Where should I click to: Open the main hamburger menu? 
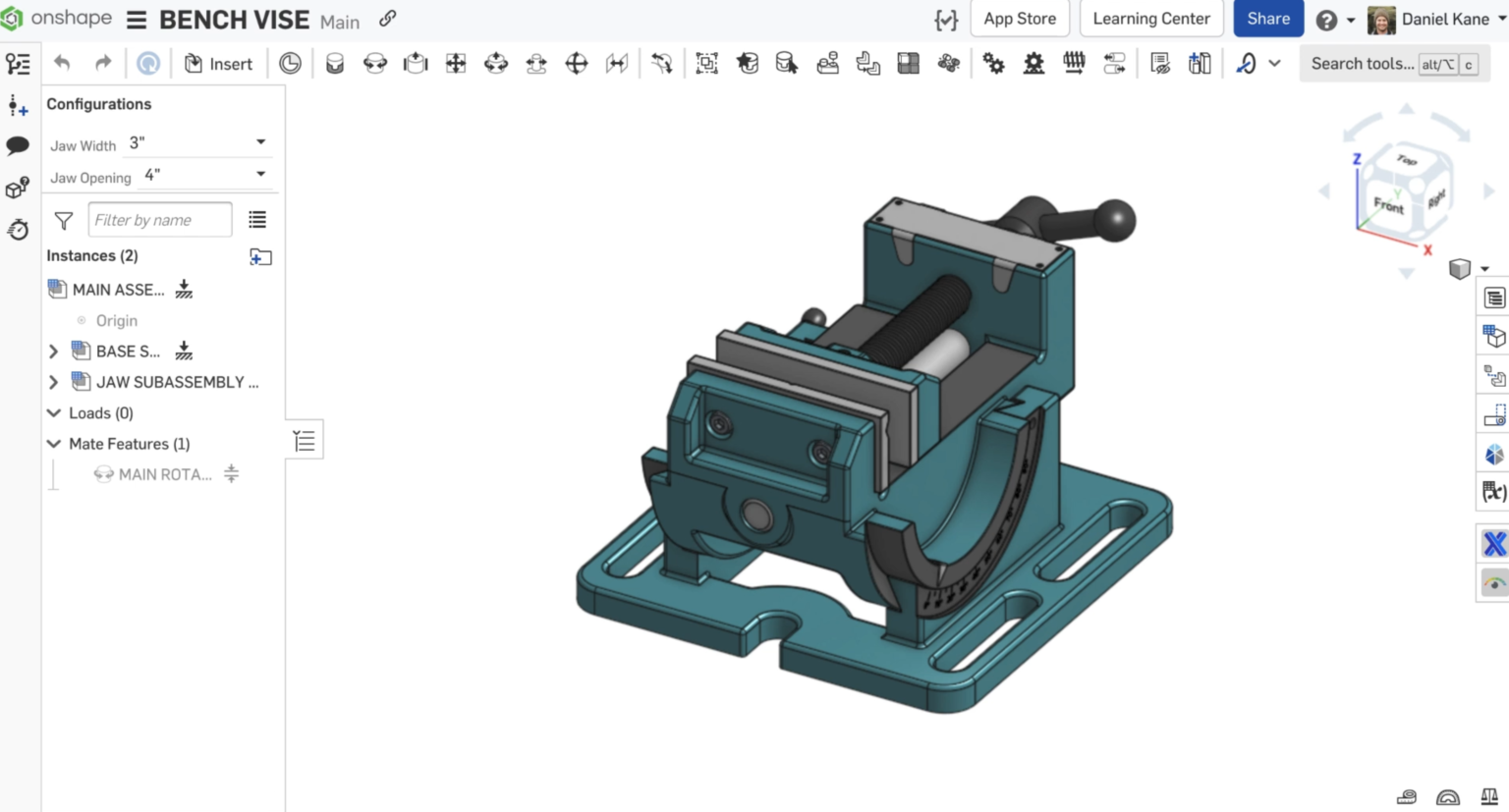click(137, 20)
